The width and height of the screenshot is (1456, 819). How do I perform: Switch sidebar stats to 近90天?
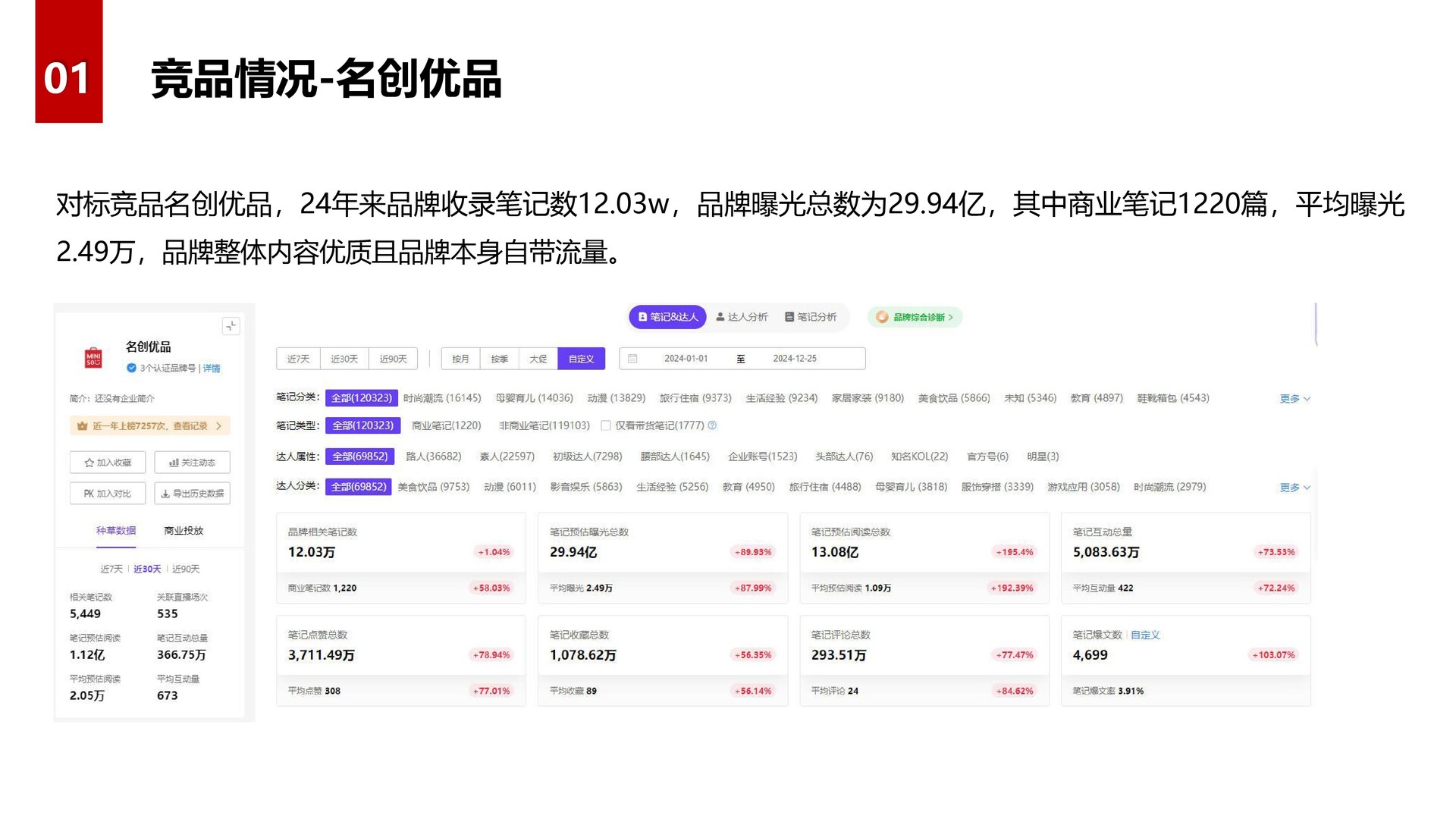coord(186,569)
